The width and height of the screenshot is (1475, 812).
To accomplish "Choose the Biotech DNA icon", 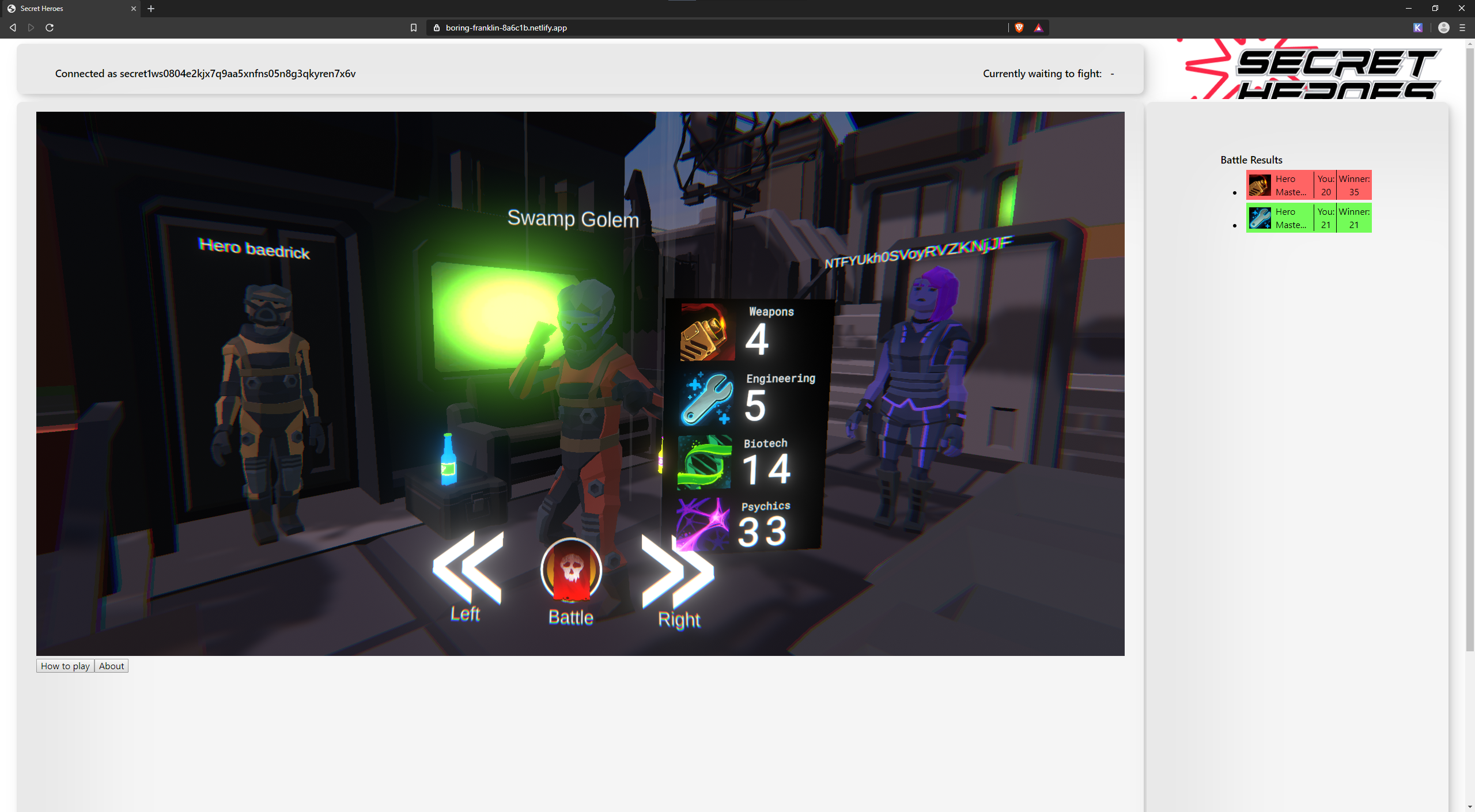I will [x=704, y=462].
